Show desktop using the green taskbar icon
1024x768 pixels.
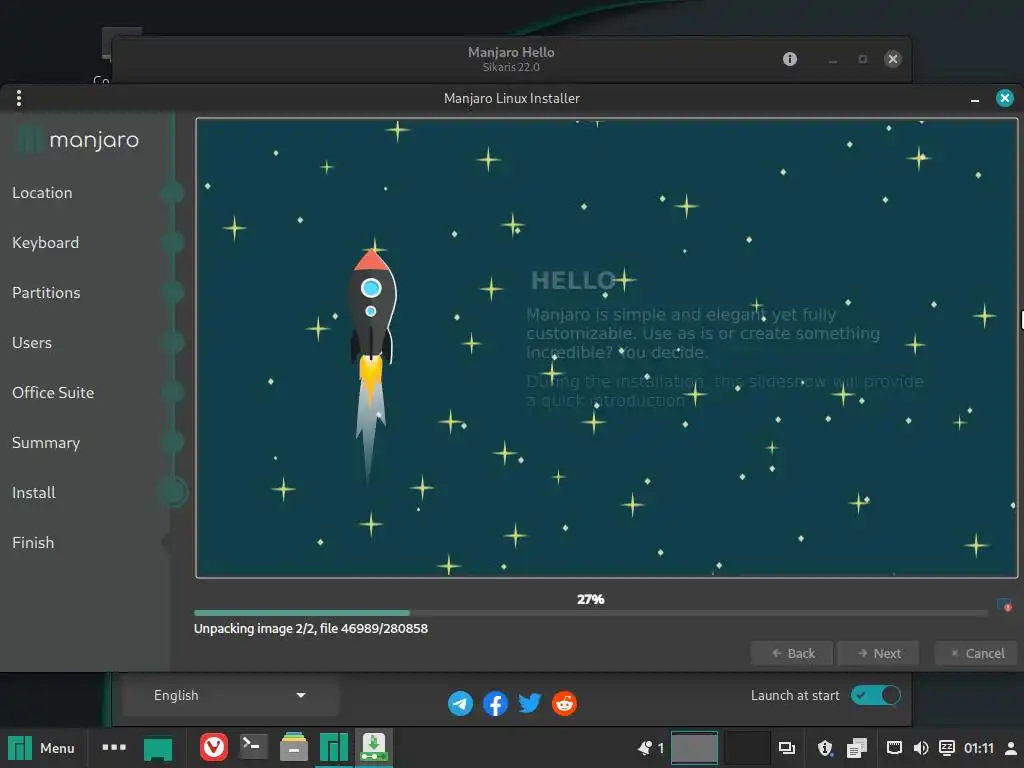(157, 748)
